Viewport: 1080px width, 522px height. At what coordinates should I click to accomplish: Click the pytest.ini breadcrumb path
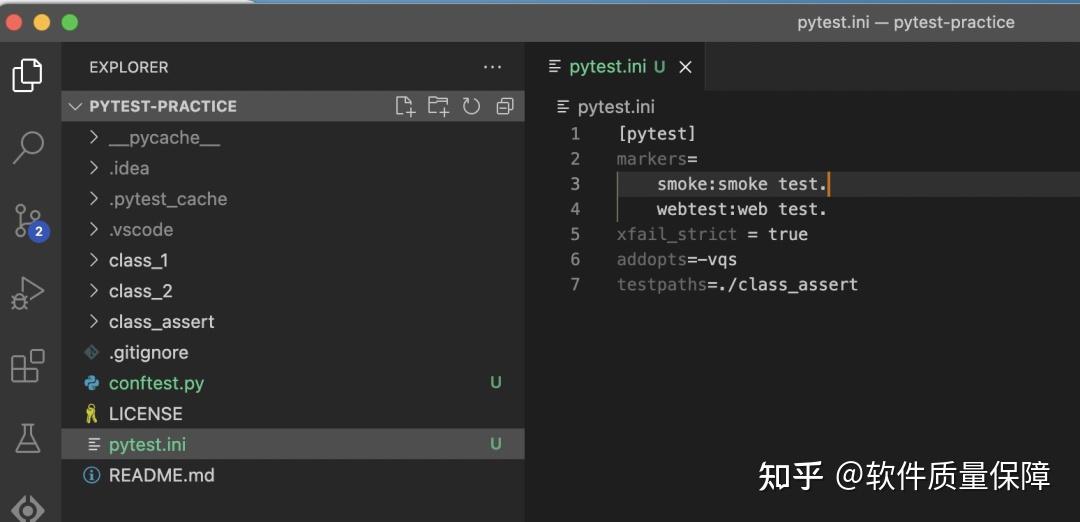tap(615, 107)
